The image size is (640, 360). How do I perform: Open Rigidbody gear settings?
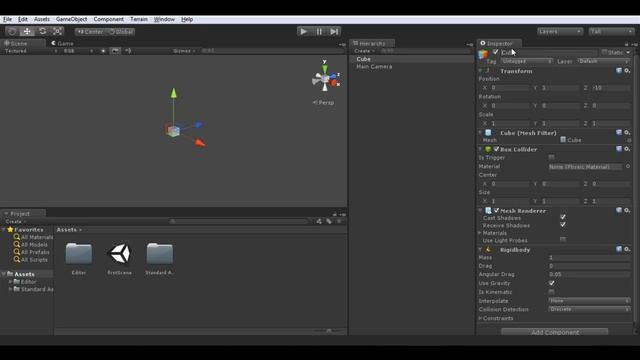tap(627, 249)
